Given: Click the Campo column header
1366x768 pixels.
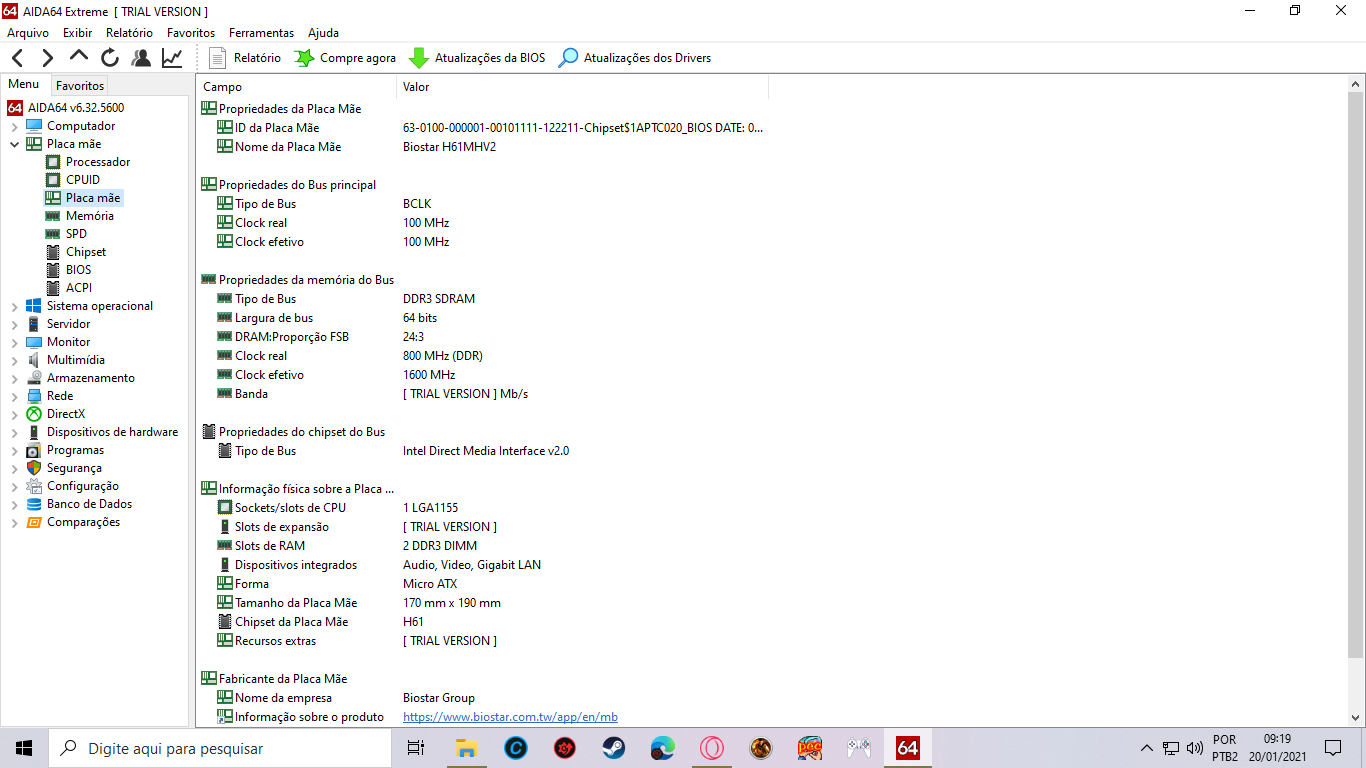Looking at the screenshot, I should click(x=297, y=87).
